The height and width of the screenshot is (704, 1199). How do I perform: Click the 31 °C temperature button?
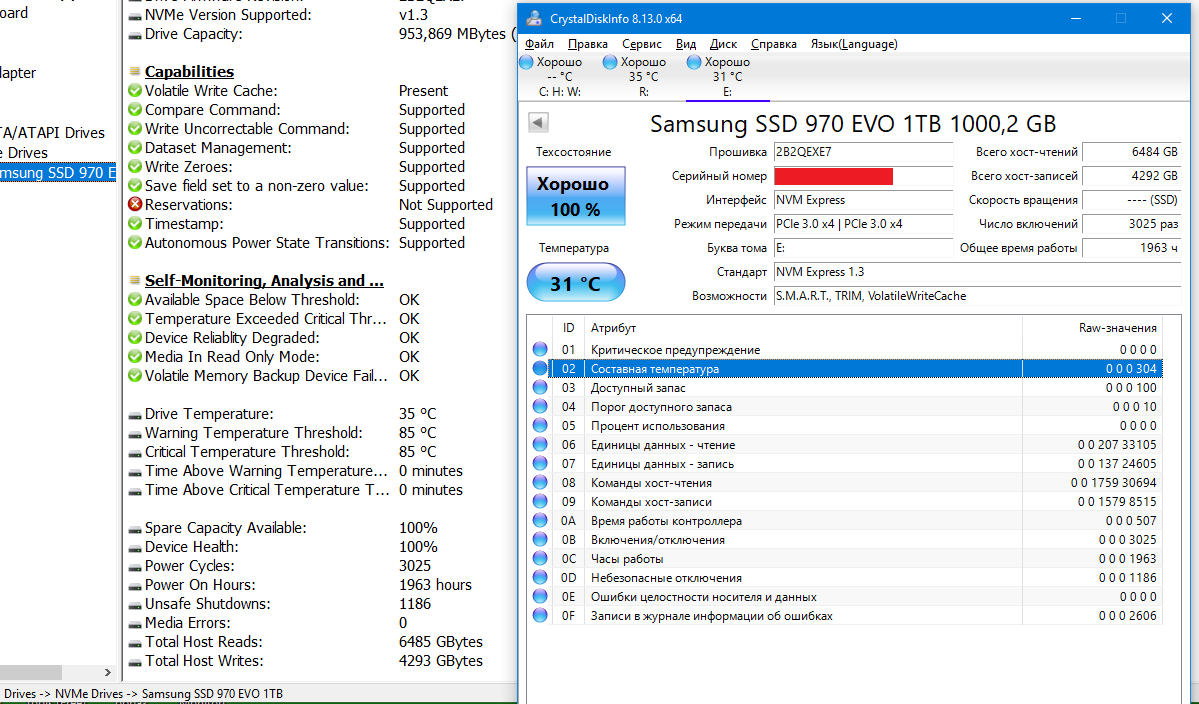(576, 283)
